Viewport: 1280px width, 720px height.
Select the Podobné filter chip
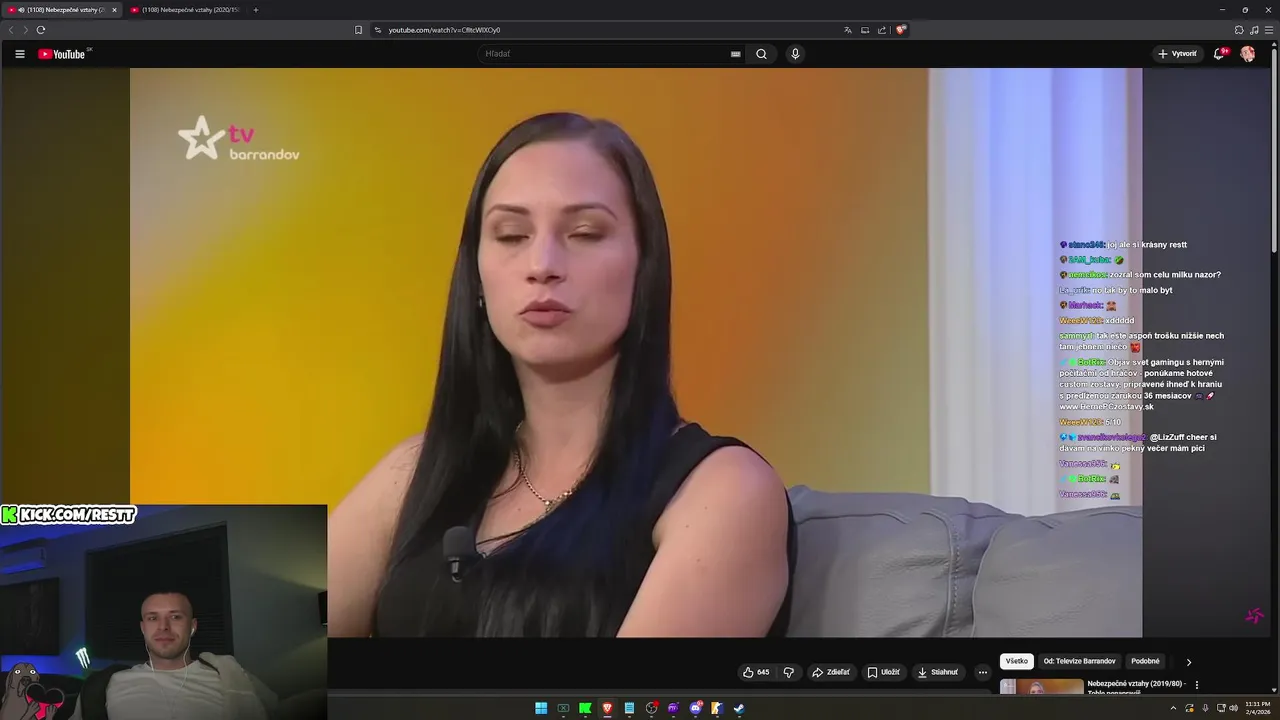coord(1145,661)
